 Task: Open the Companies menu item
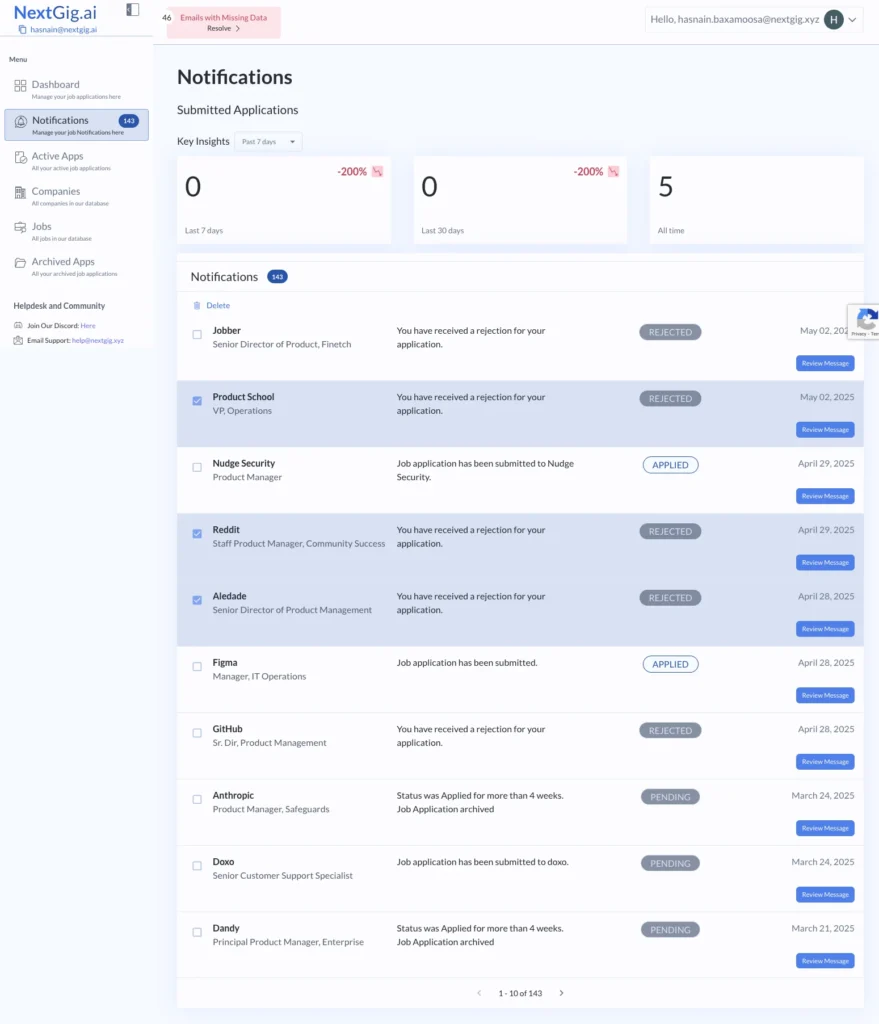click(76, 196)
